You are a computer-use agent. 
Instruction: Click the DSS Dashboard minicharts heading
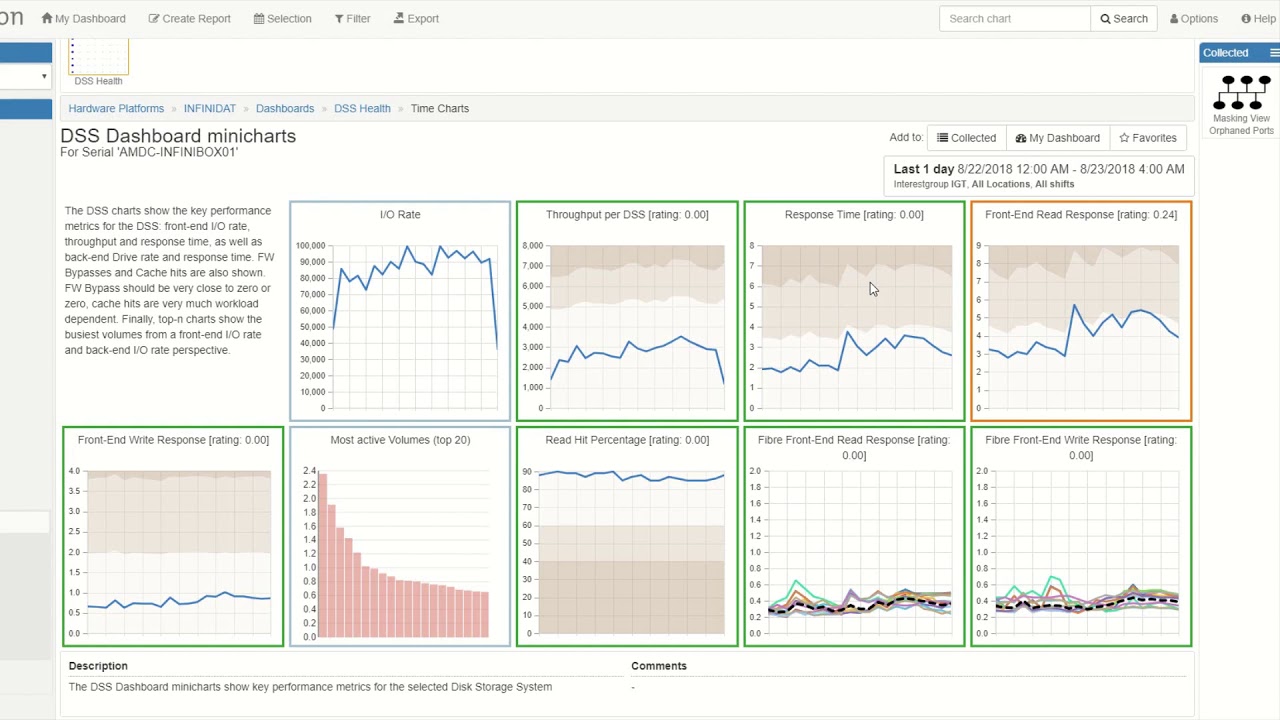178,136
